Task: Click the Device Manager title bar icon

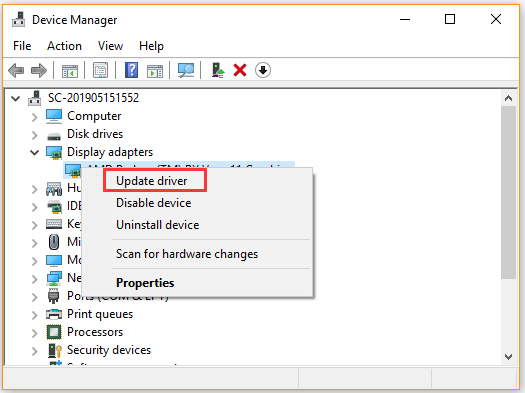Action: (x=18, y=20)
